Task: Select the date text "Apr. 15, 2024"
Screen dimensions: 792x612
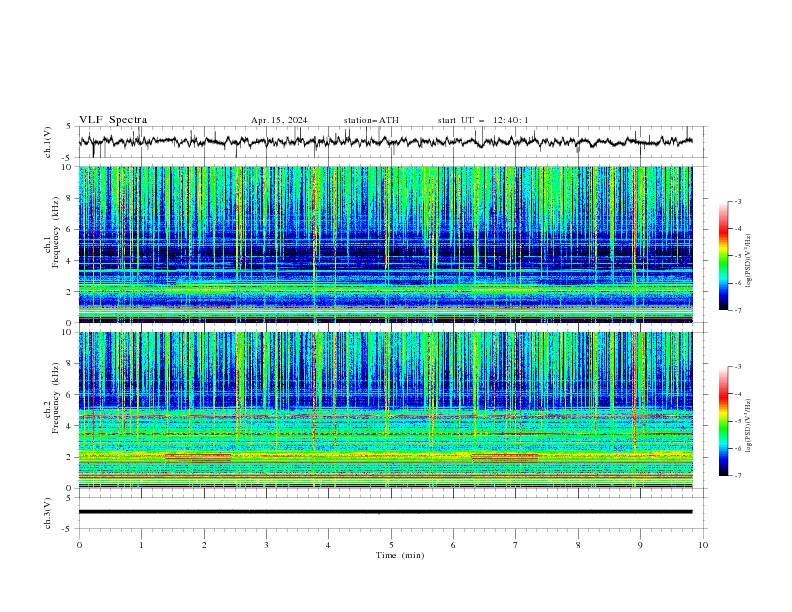Action: pyautogui.click(x=279, y=120)
